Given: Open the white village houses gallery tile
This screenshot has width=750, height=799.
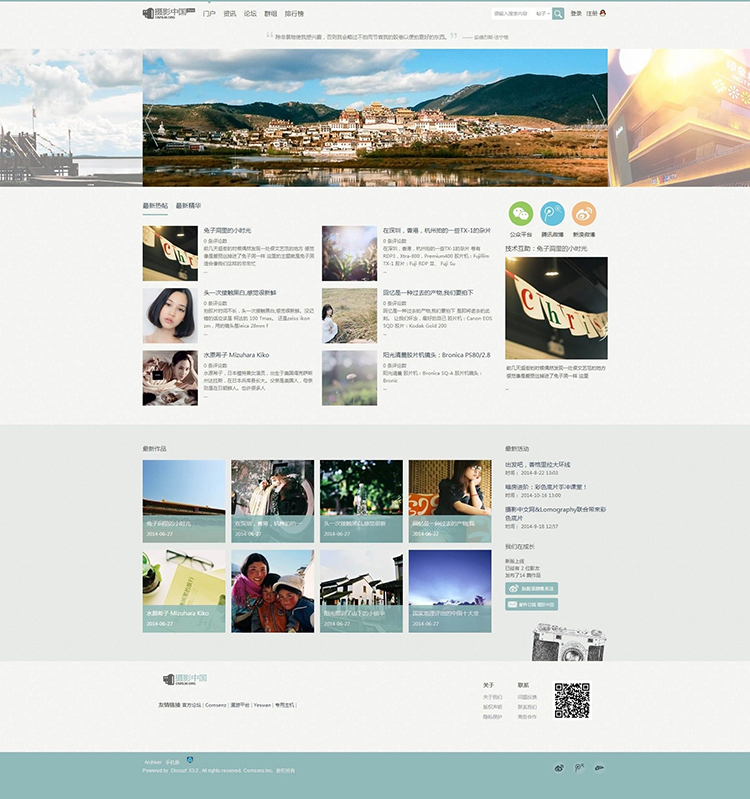Looking at the screenshot, I should coord(361,591).
